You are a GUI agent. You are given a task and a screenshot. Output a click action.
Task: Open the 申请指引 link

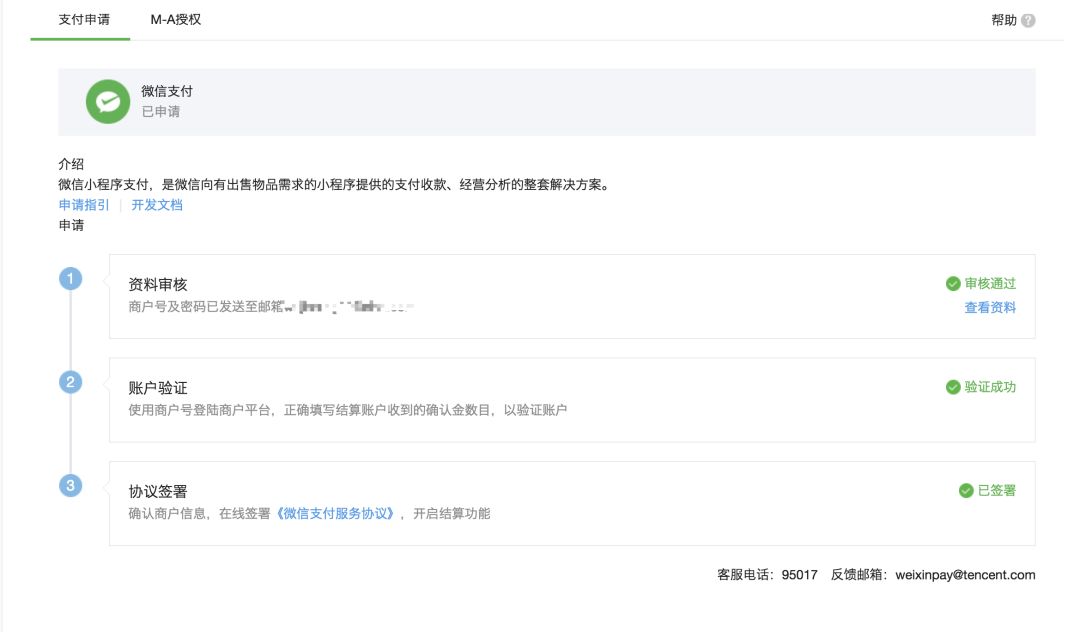click(x=84, y=204)
